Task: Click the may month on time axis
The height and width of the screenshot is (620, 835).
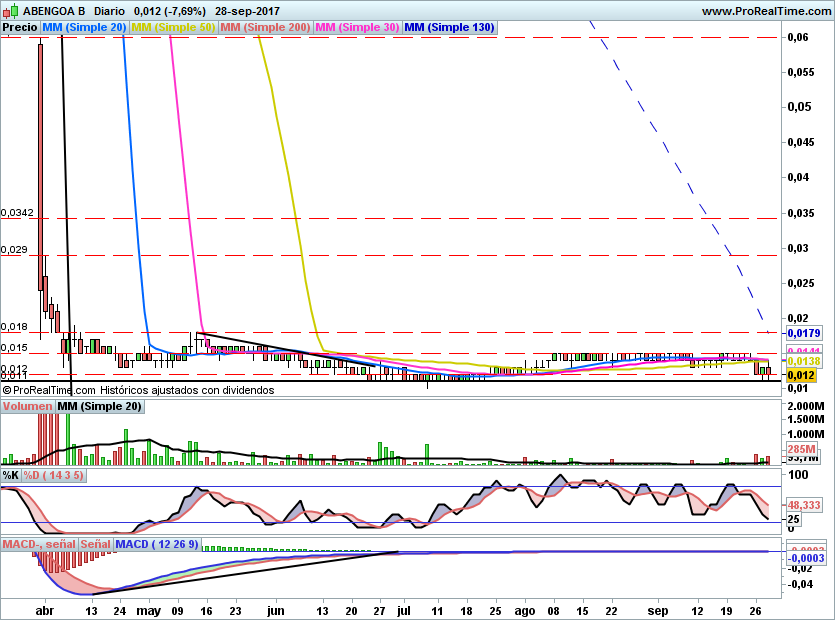Action: tap(149, 611)
